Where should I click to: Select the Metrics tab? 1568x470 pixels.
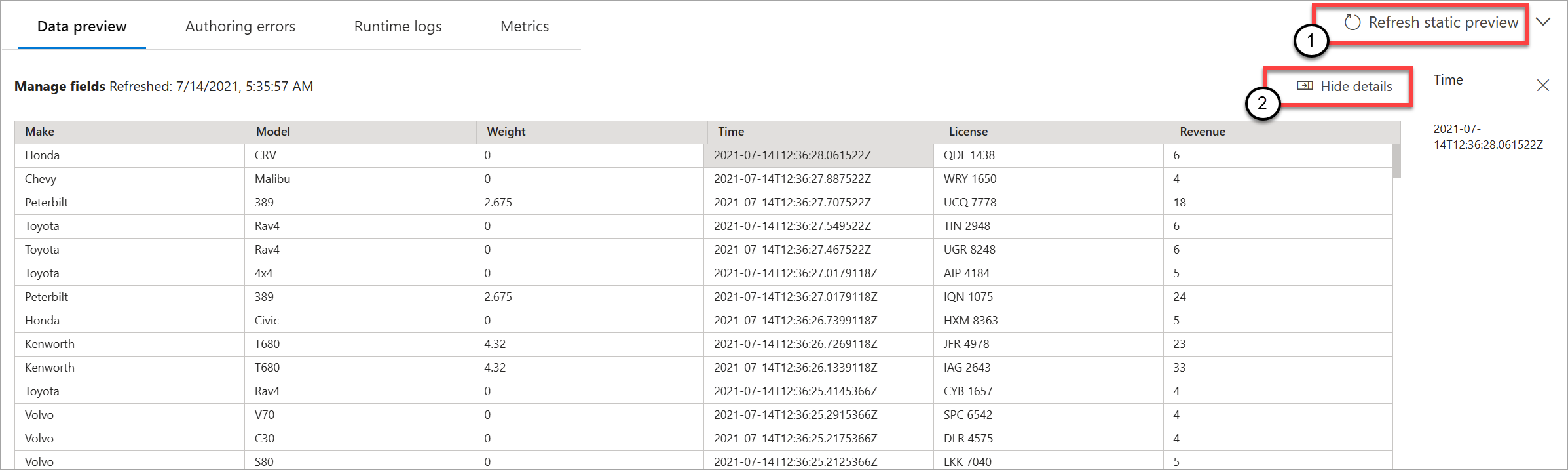coord(524,26)
